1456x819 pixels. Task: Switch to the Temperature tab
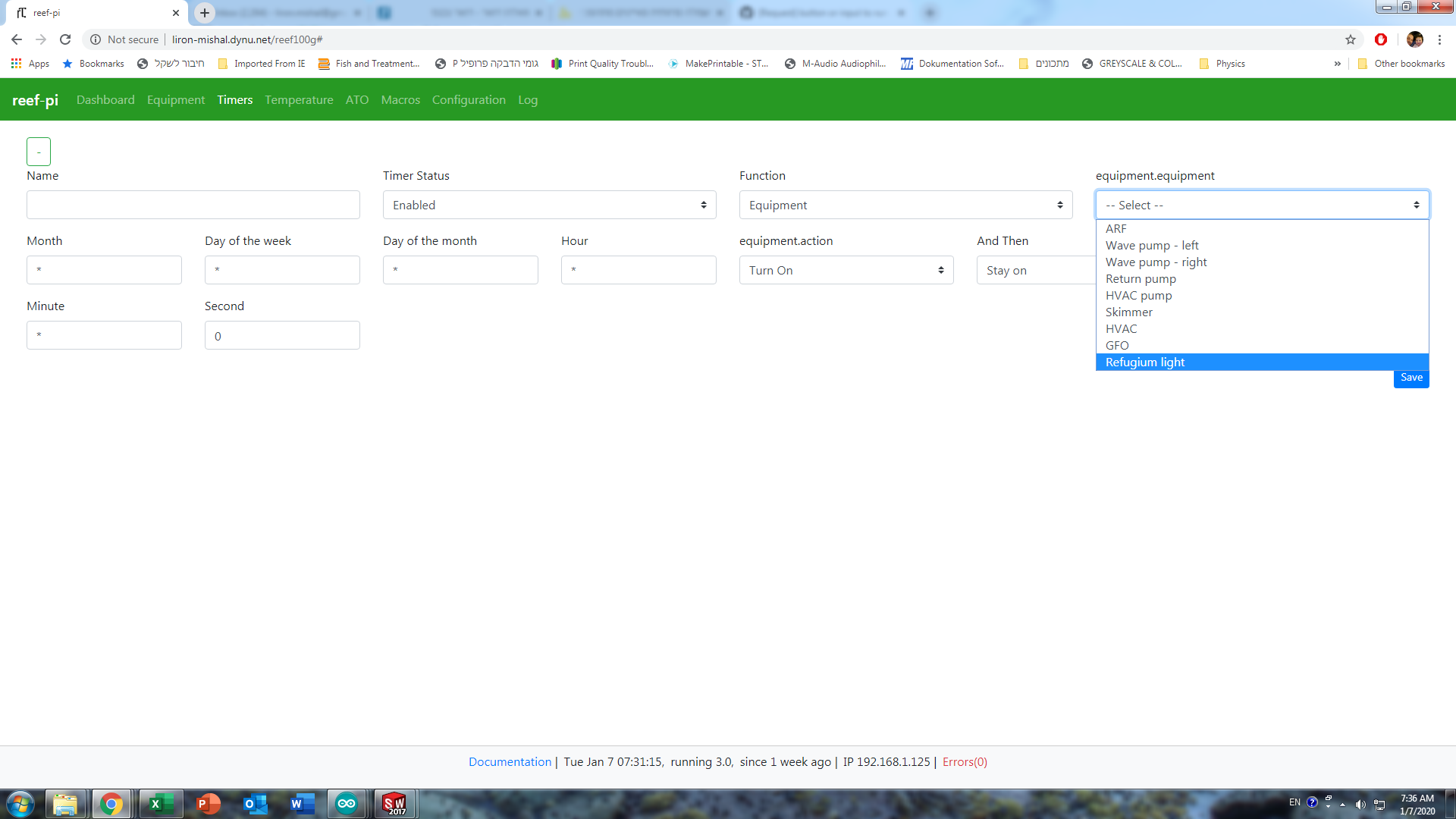(299, 100)
